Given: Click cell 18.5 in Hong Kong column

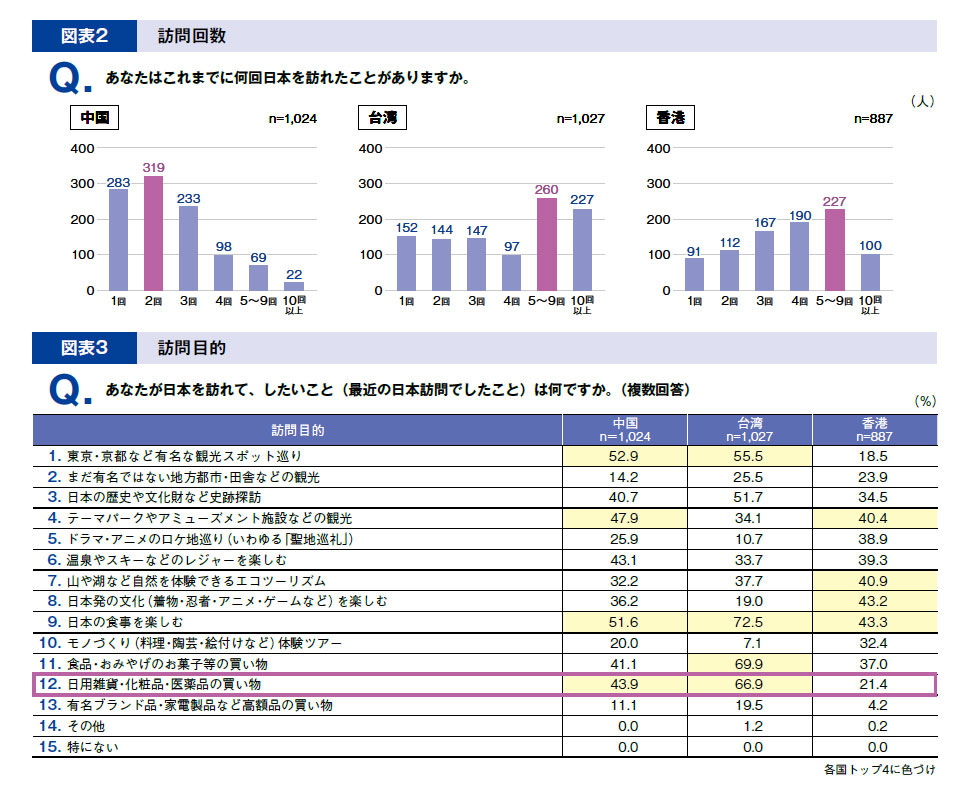Looking at the screenshot, I should point(875,456).
